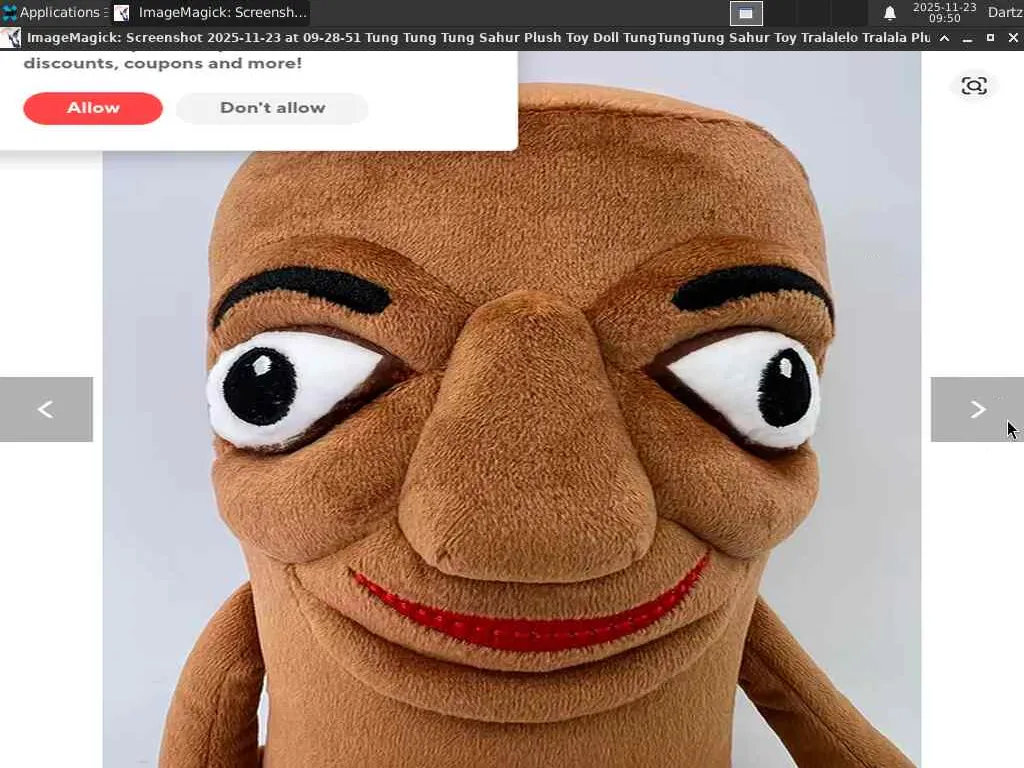Open the date and time clock
Screen dimensions: 1024x768
tap(944, 12)
